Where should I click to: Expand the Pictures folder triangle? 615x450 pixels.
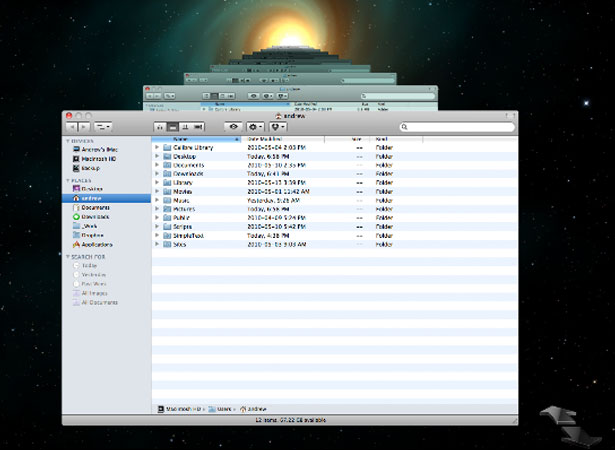(157, 209)
